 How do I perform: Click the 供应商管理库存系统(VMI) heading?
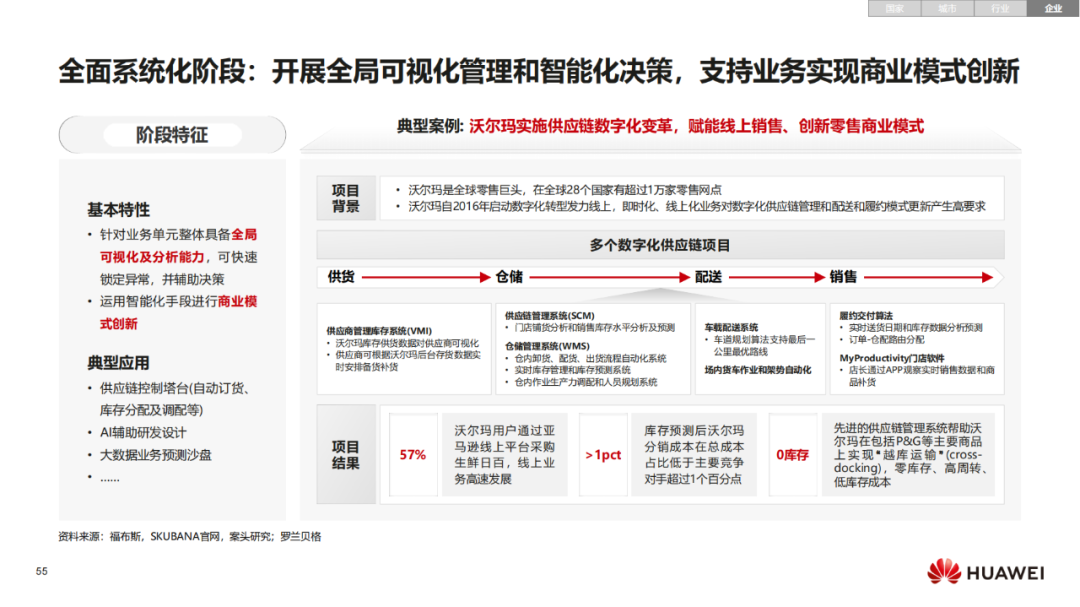[379, 331]
